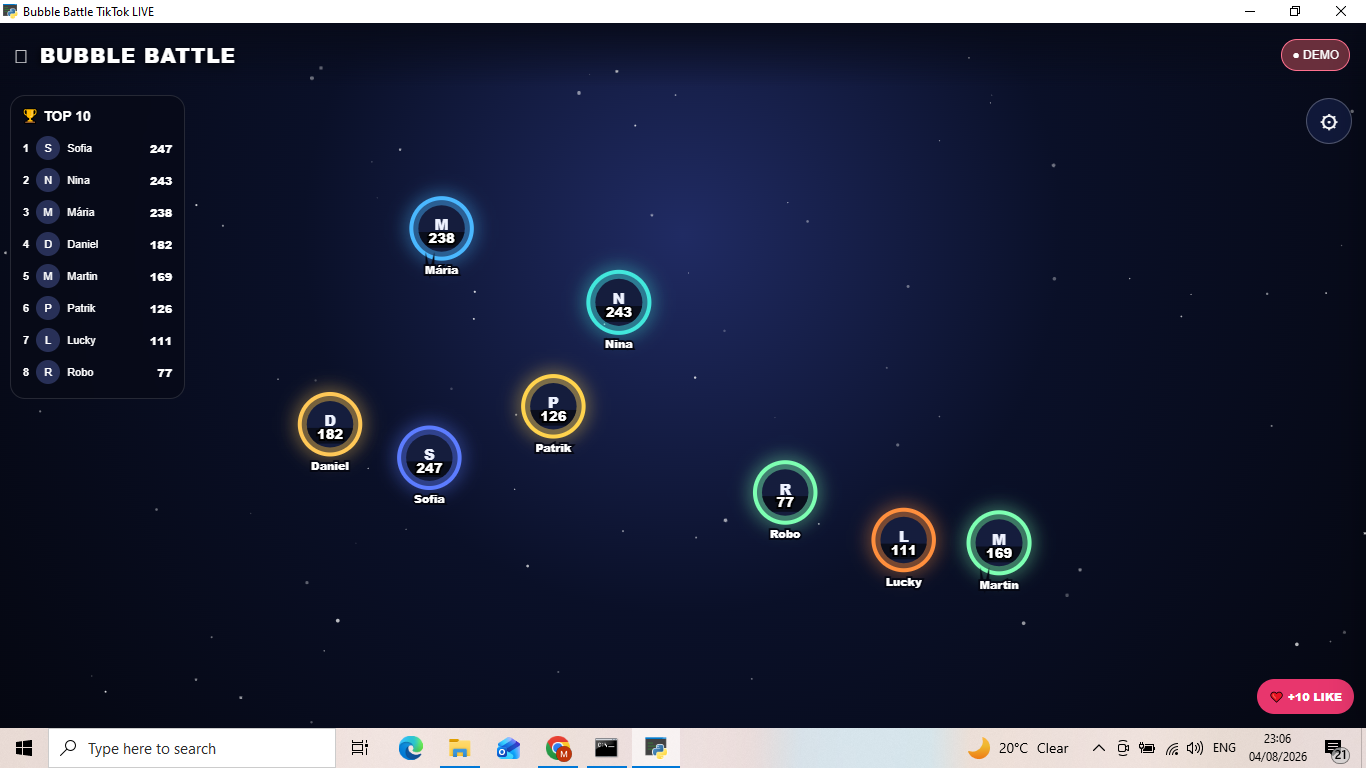Send +10 LIKE with the heart button

[1305, 697]
